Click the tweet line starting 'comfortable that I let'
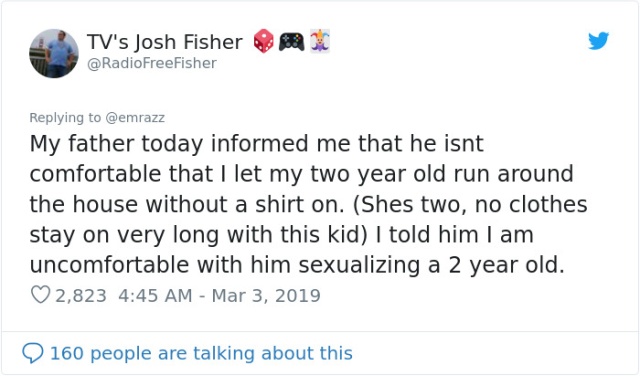Image resolution: width=640 pixels, height=376 pixels. pos(302,174)
